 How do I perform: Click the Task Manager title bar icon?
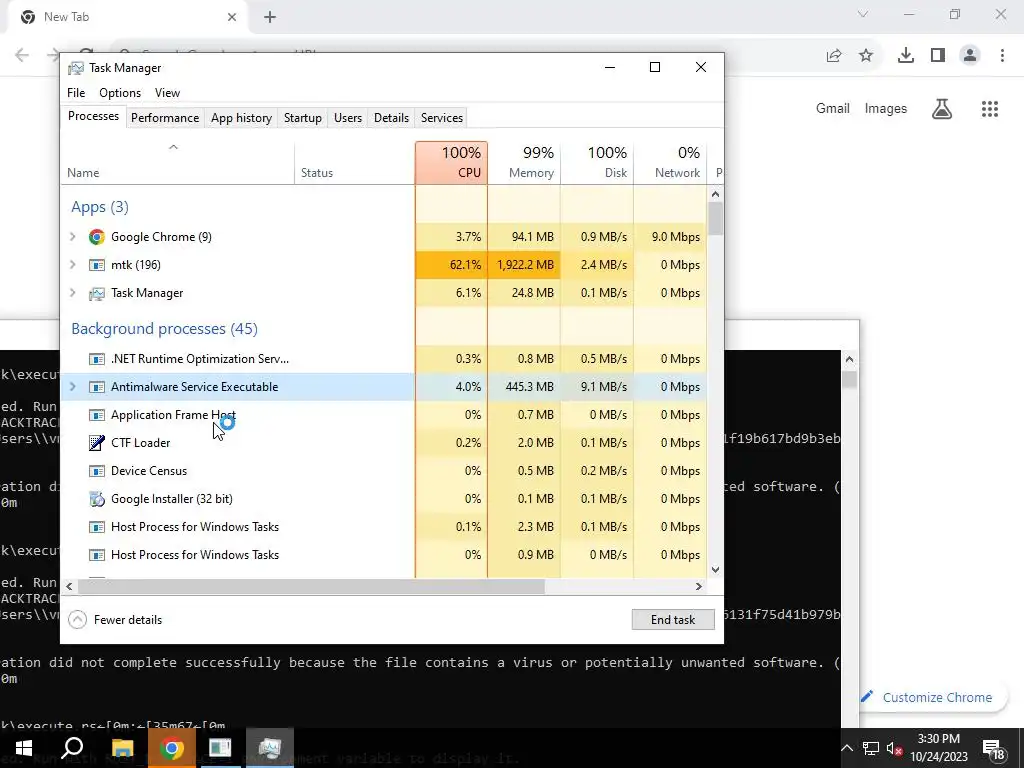tap(76, 68)
